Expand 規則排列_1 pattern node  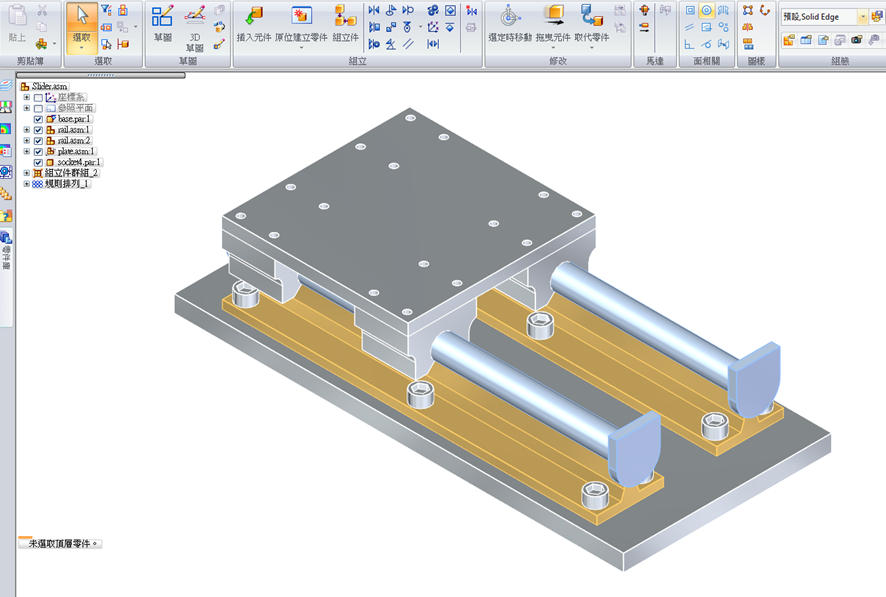pyautogui.click(x=27, y=184)
